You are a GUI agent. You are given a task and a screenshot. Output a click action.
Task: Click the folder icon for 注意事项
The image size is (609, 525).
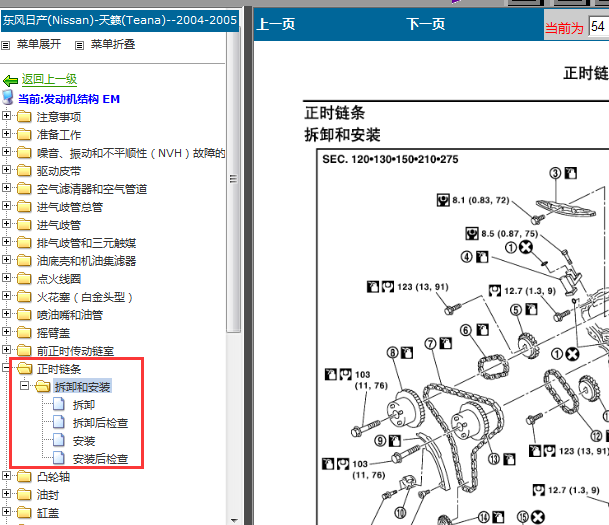pos(24,116)
